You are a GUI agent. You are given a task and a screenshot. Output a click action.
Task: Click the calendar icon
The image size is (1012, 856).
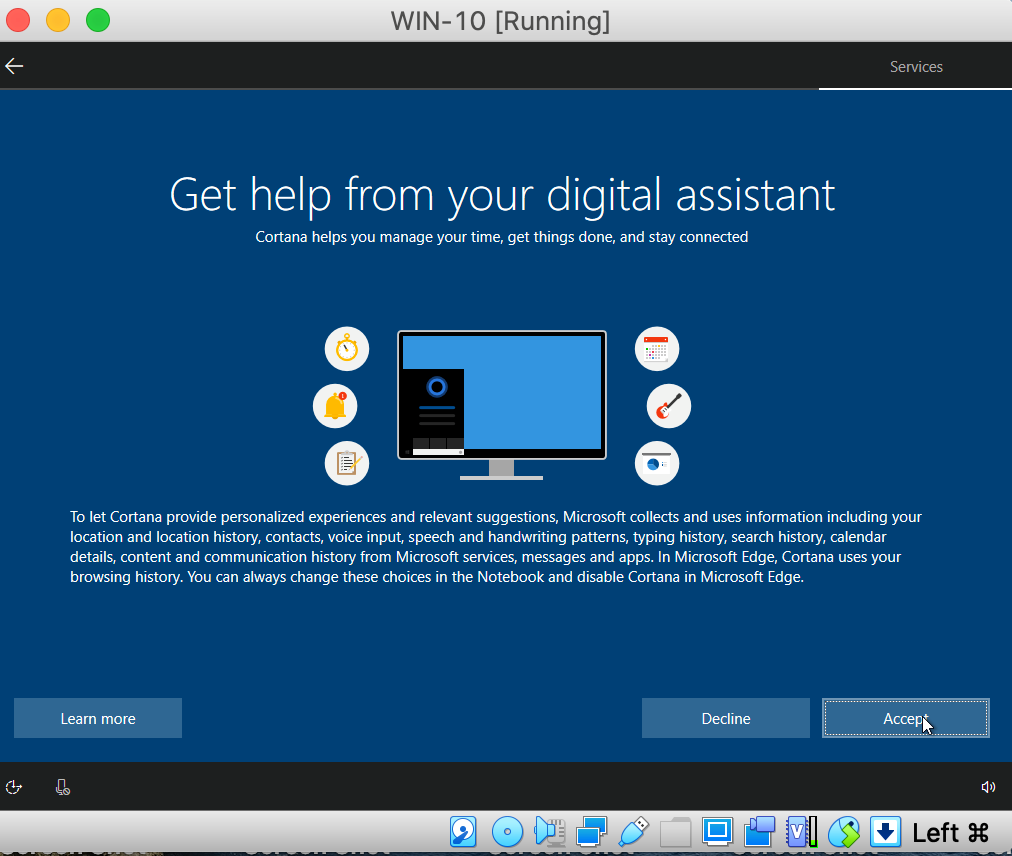[656, 349]
